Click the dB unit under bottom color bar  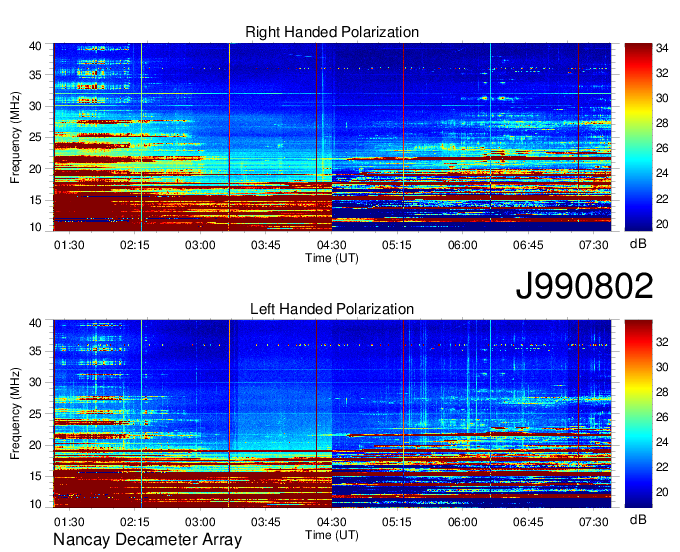tap(638, 519)
